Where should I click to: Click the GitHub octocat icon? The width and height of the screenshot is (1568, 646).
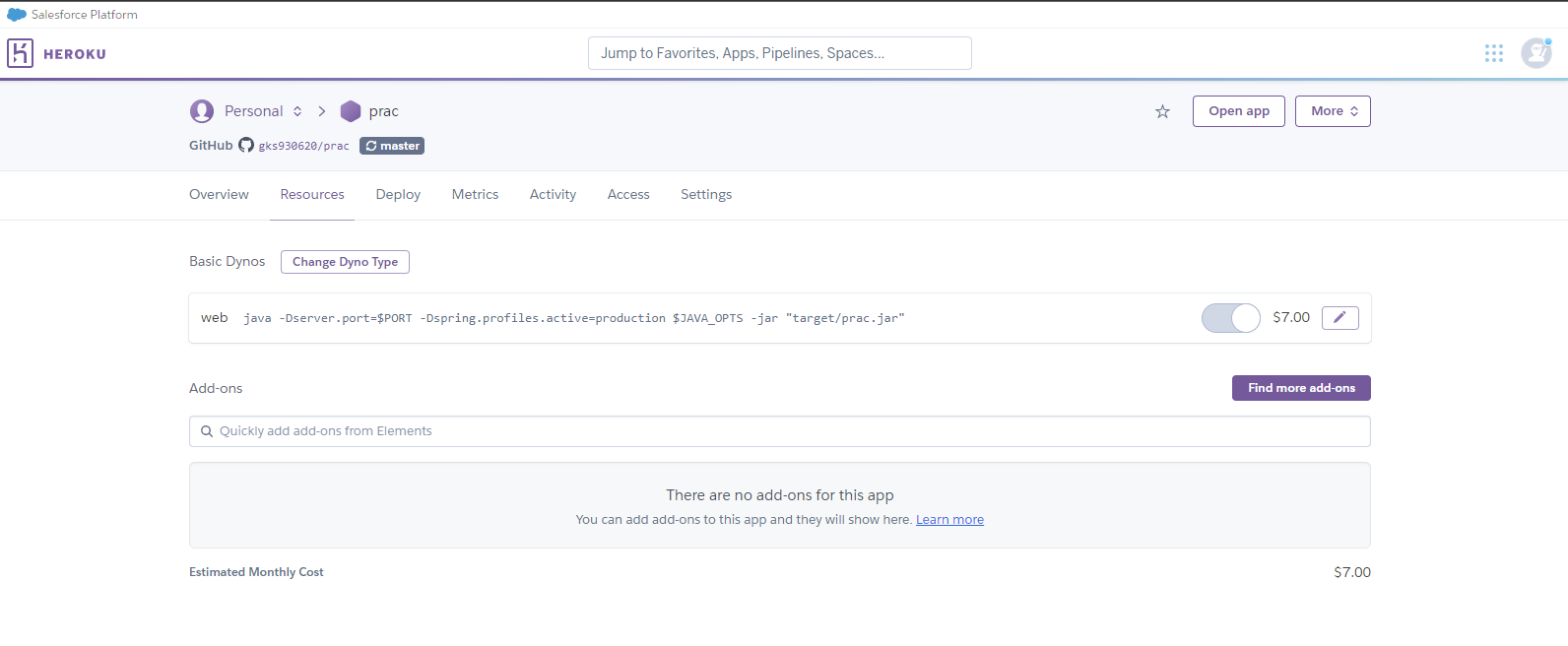coord(246,146)
